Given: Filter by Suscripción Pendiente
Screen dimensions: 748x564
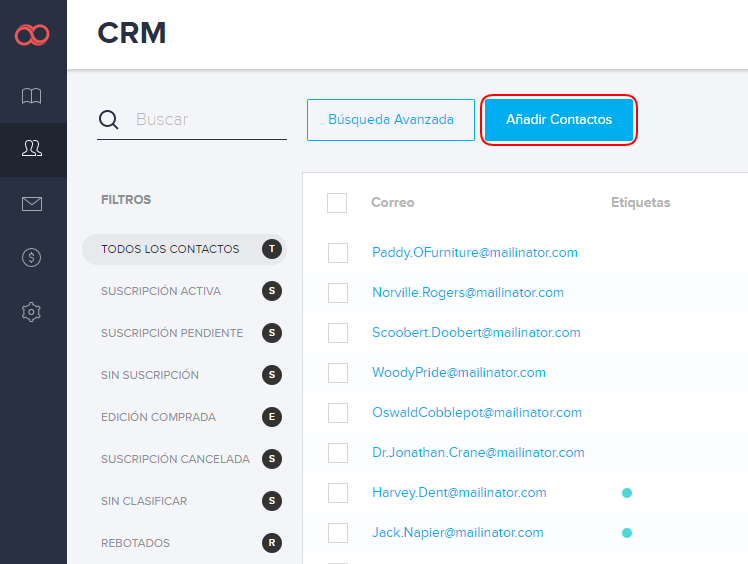Looking at the screenshot, I should [x=171, y=333].
